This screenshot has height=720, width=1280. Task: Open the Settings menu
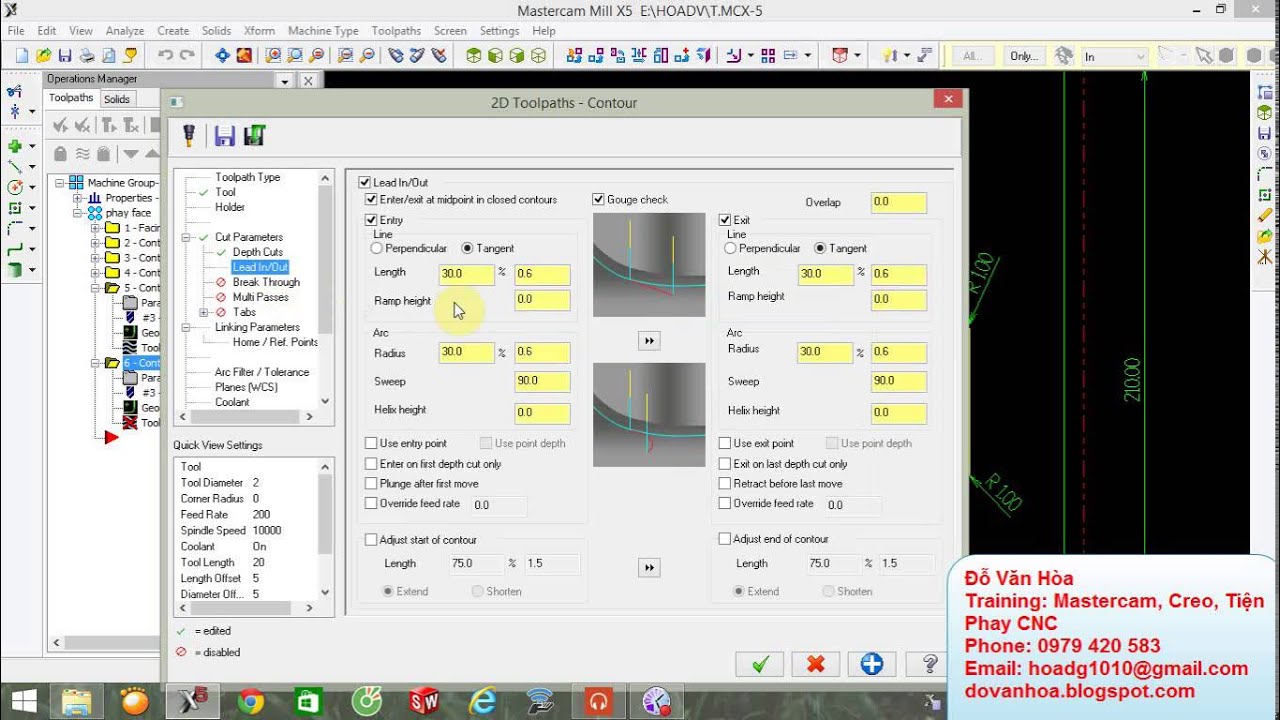click(499, 31)
